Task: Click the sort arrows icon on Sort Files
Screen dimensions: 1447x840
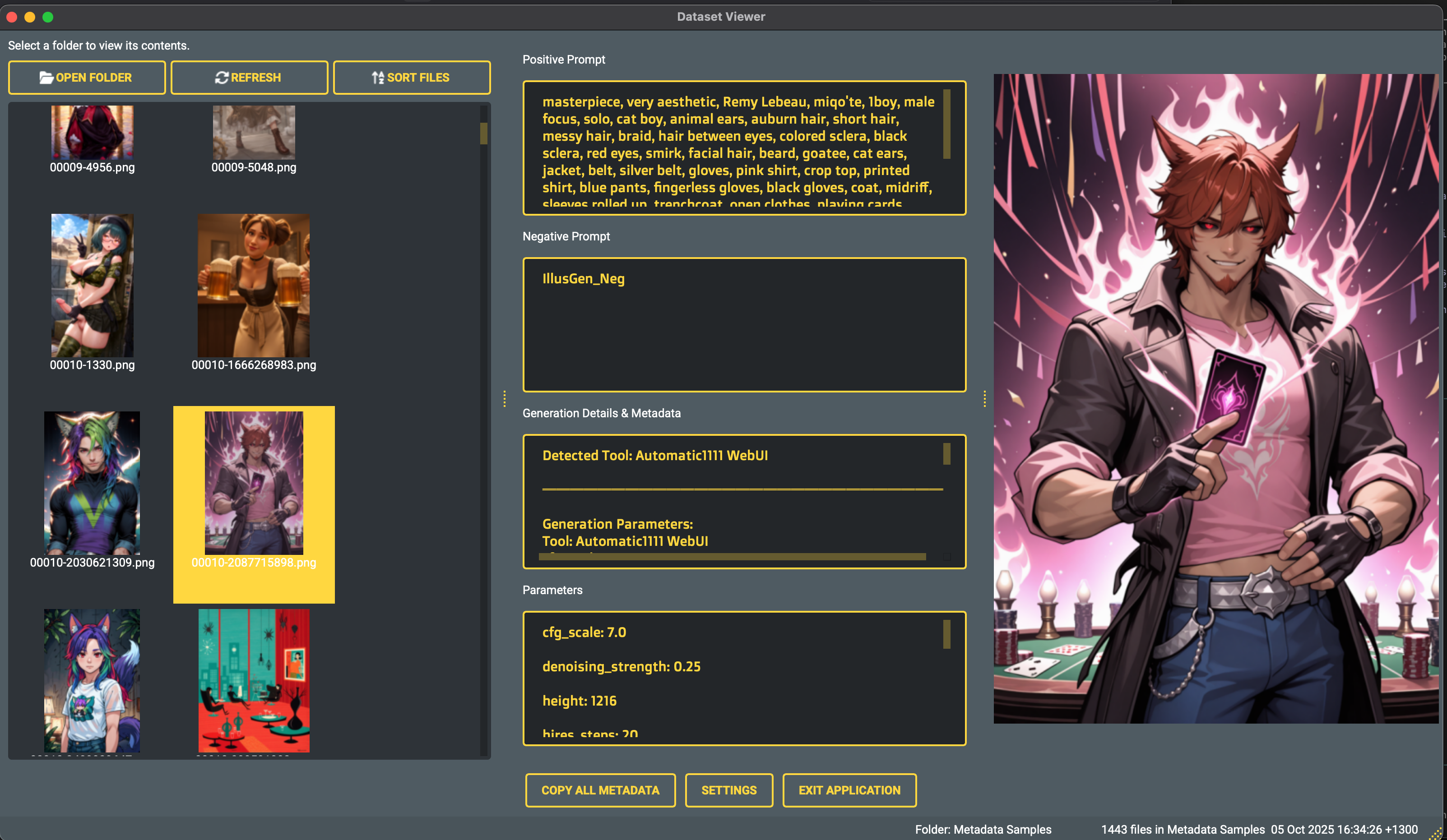Action: click(378, 78)
